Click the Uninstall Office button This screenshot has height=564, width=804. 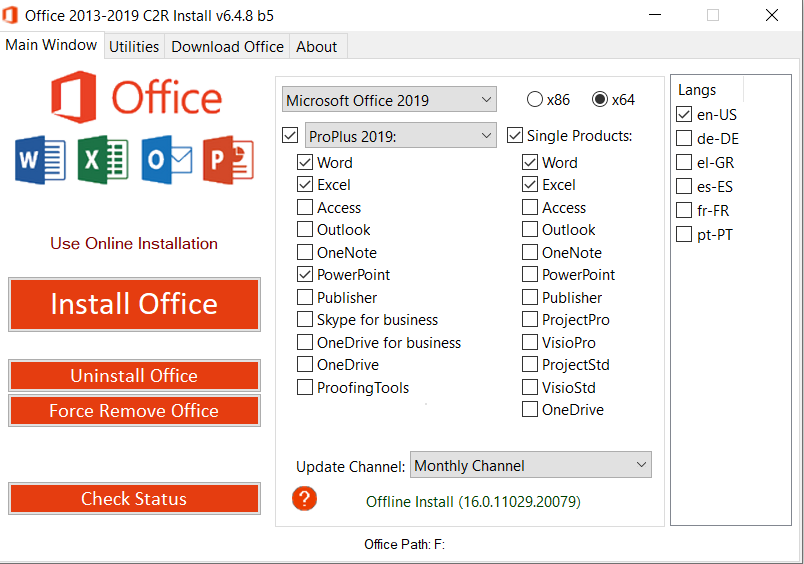(x=134, y=375)
